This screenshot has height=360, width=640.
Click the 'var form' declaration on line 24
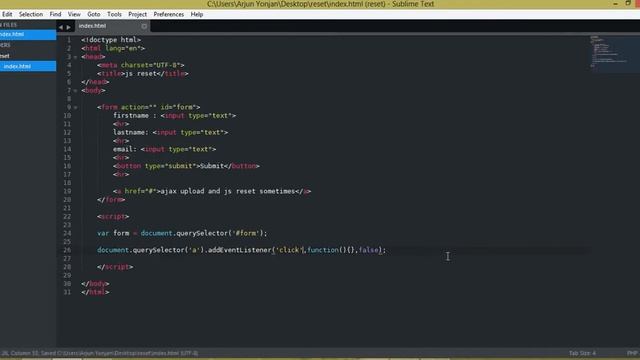[x=113, y=233]
